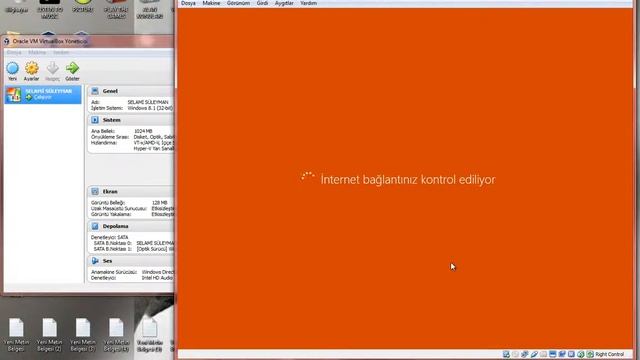This screenshot has width=640, height=360.
Task: Click the Yeni Metin Belgesi (2) desktop file
Action: pos(49,335)
